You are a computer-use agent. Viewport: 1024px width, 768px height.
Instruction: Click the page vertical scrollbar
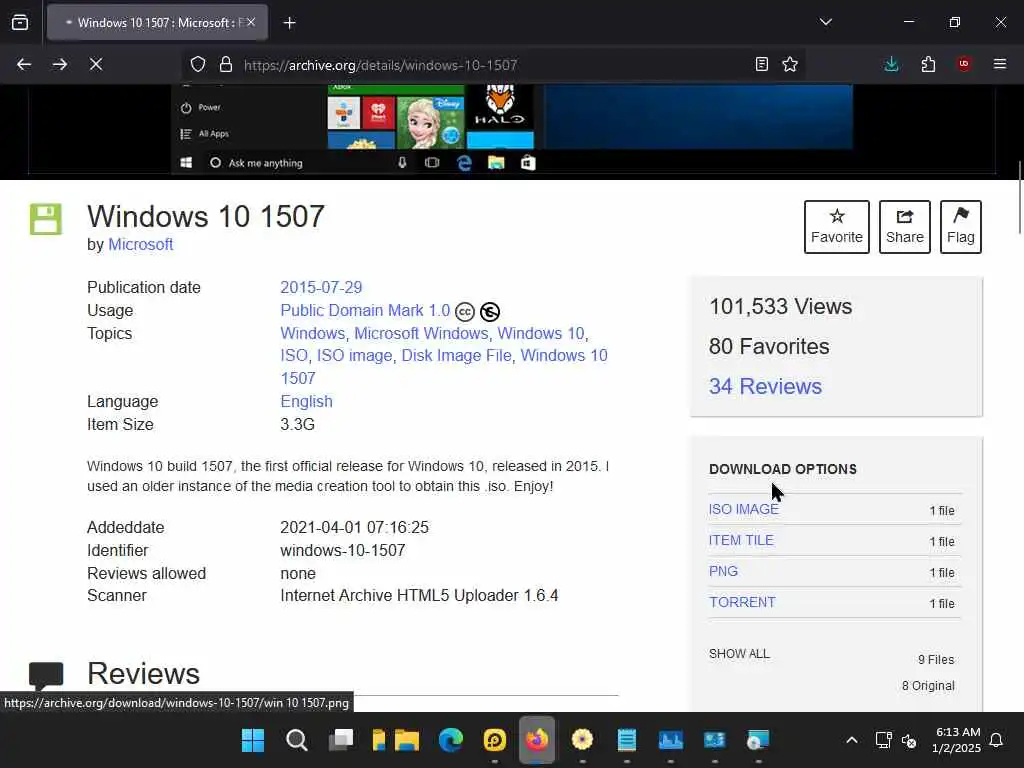(x=1019, y=197)
